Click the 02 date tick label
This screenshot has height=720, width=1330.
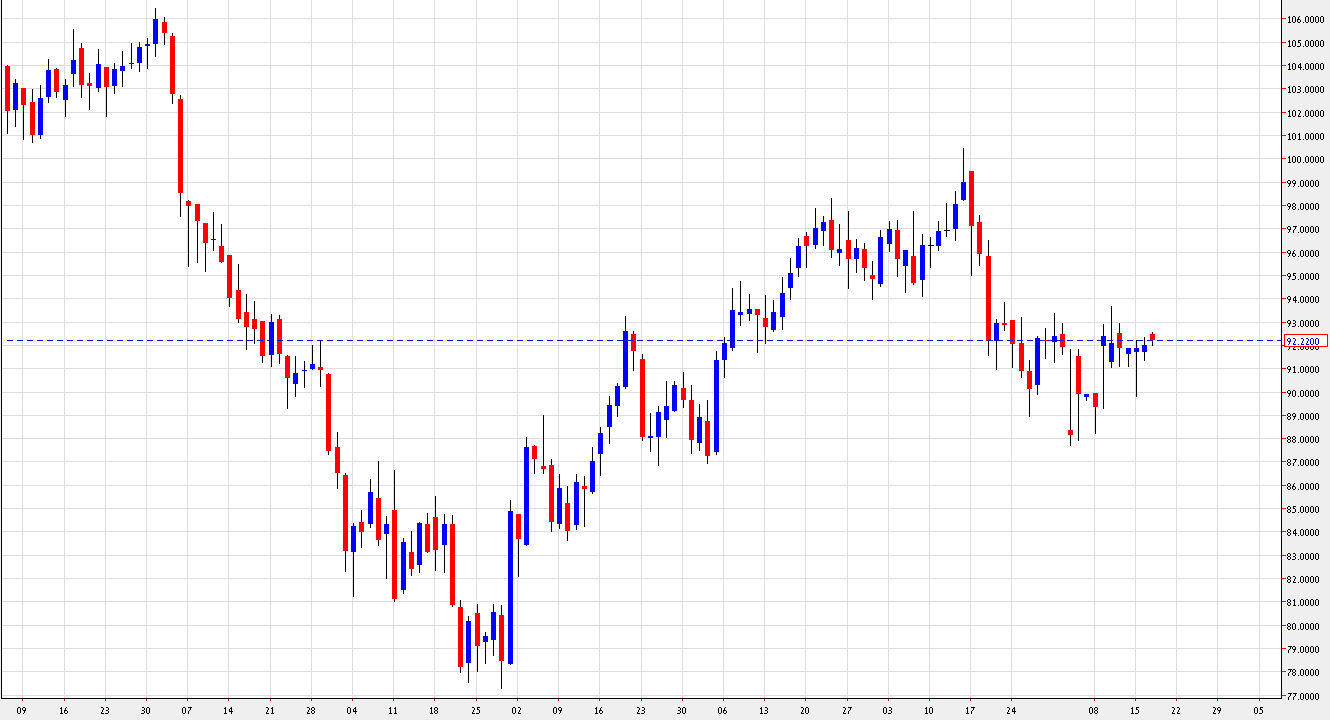tap(516, 709)
